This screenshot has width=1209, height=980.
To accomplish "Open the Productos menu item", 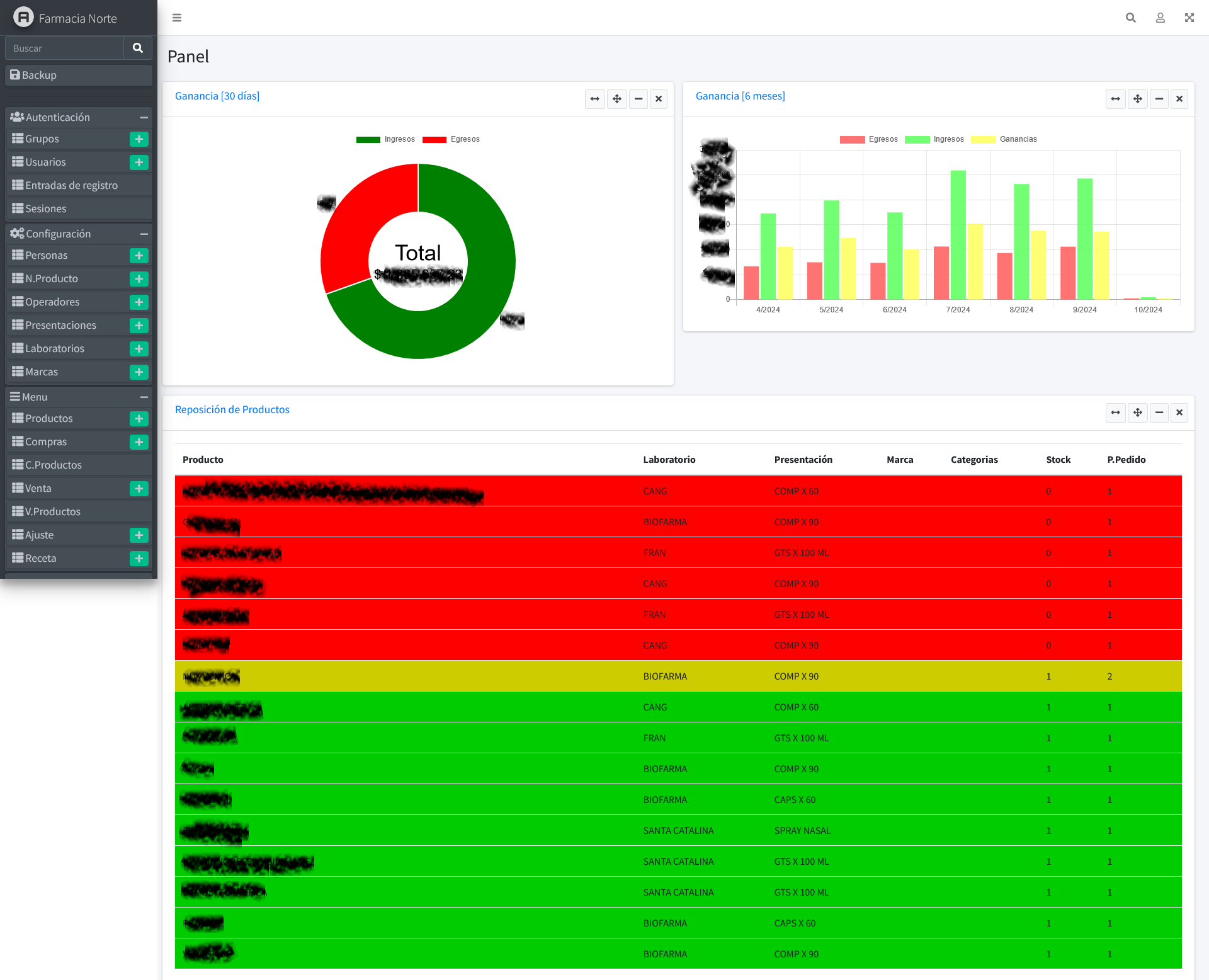I will (x=49, y=419).
